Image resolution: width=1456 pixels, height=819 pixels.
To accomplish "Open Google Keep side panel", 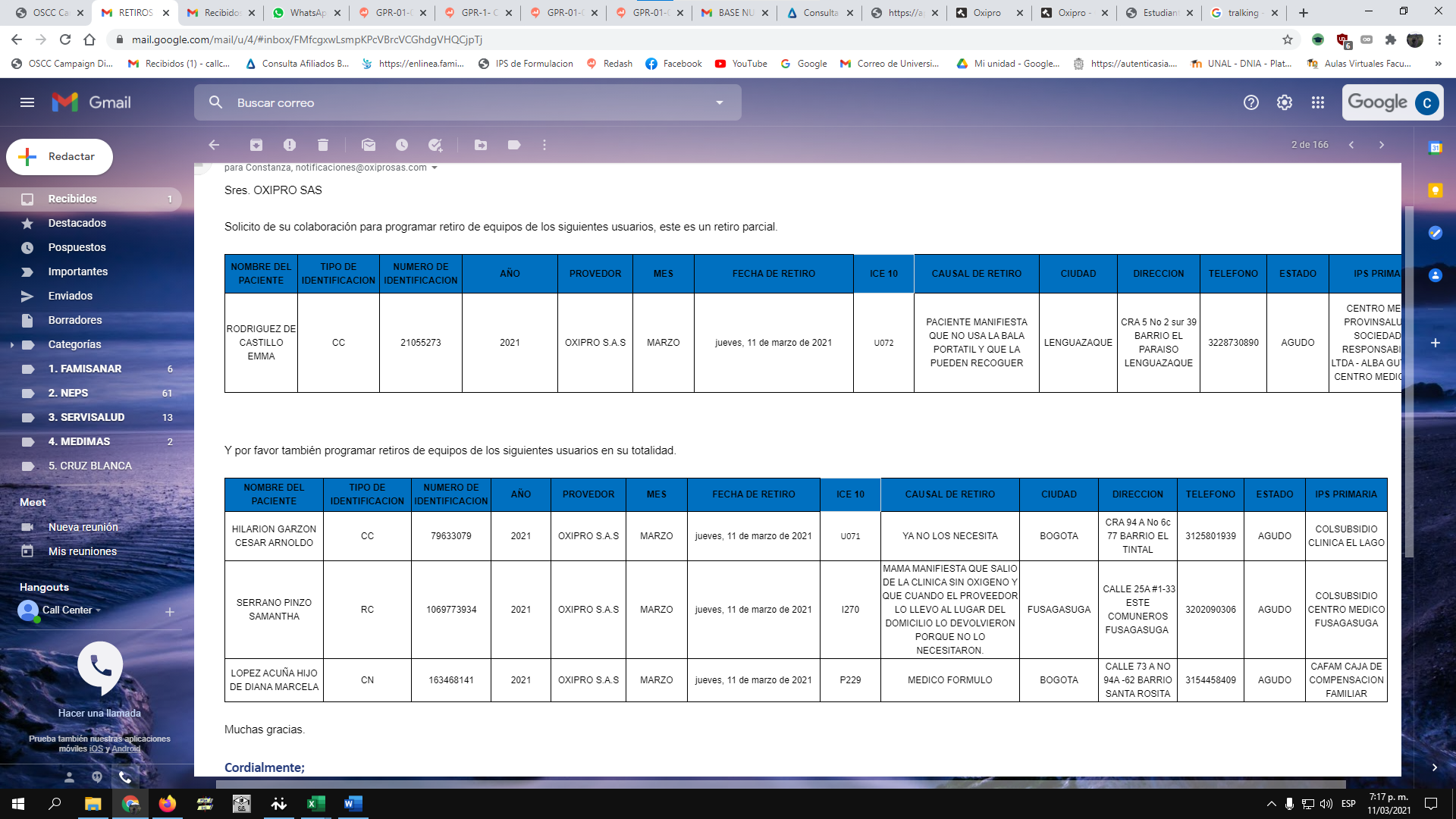I will pyautogui.click(x=1436, y=190).
